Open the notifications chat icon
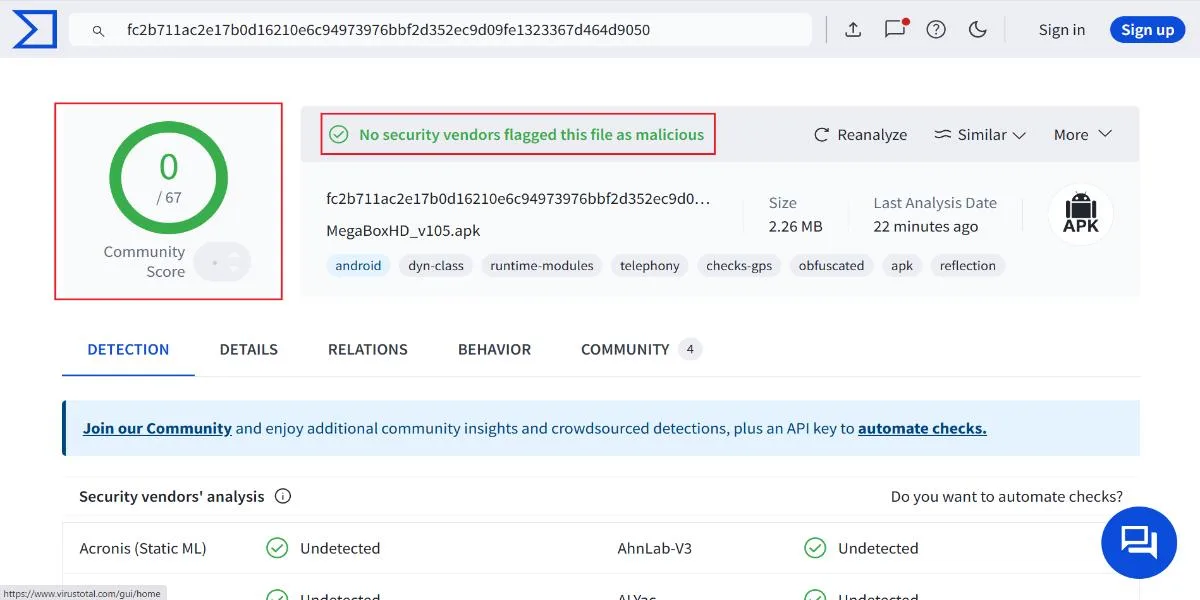This screenshot has height=600, width=1200. tap(894, 30)
